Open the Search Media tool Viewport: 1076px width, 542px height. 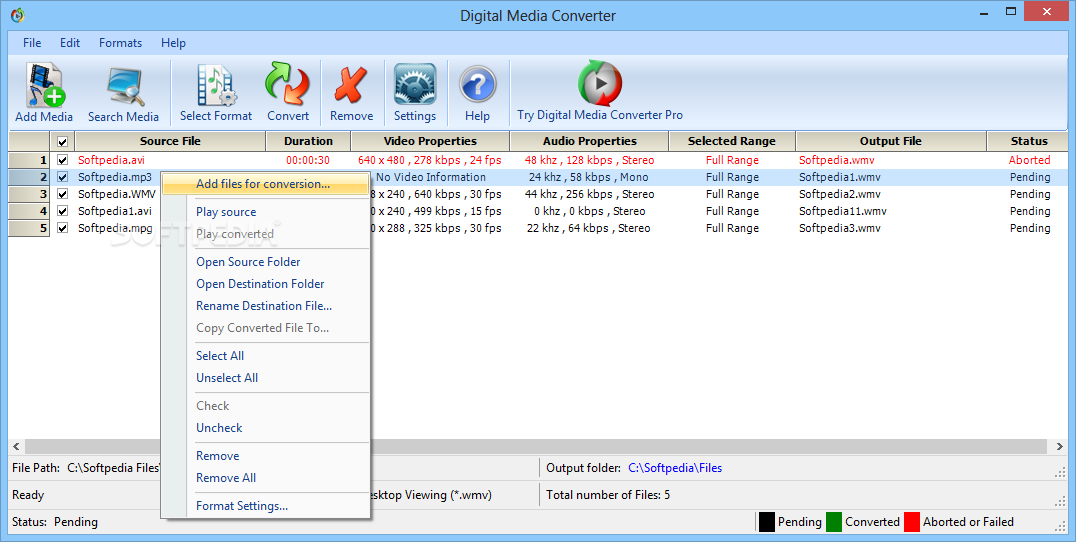point(124,93)
